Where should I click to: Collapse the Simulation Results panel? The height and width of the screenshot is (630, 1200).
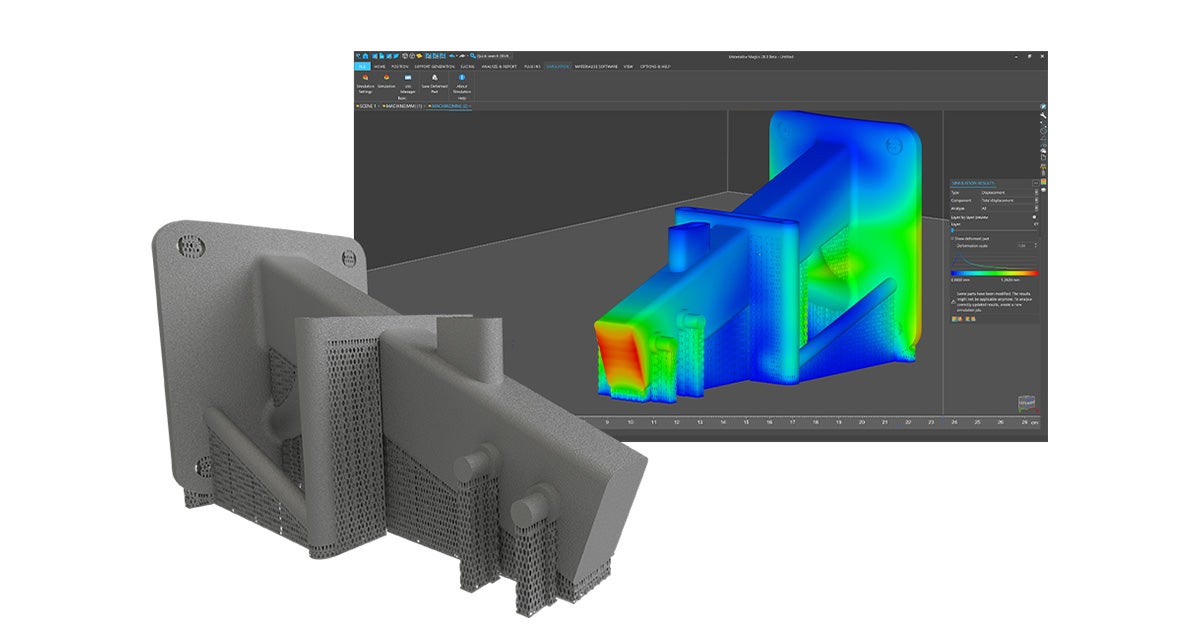point(1035,184)
